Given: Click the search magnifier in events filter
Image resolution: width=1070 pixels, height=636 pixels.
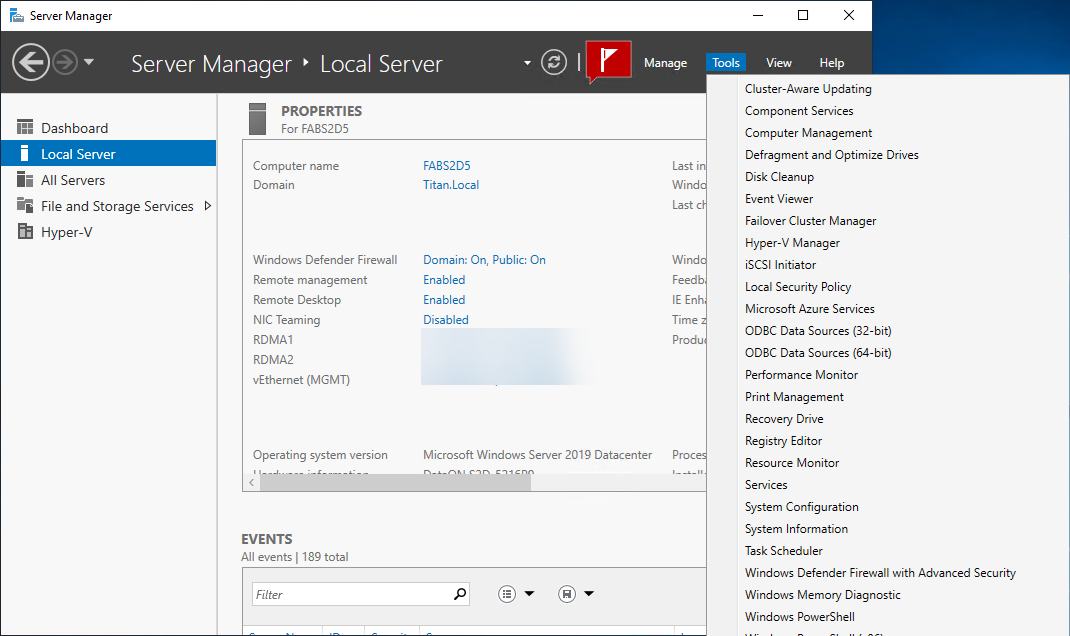Looking at the screenshot, I should tap(459, 594).
